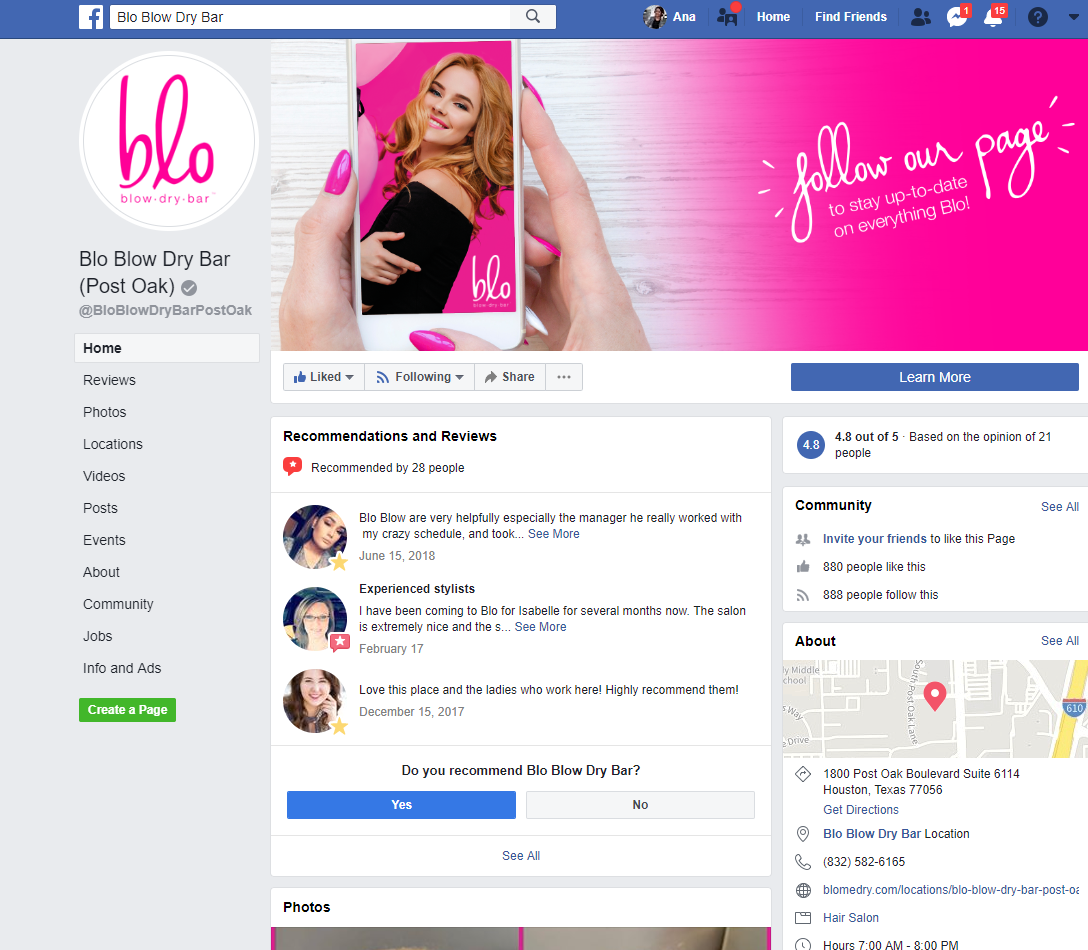
Task: Click See All under reviews
Action: tap(521, 856)
